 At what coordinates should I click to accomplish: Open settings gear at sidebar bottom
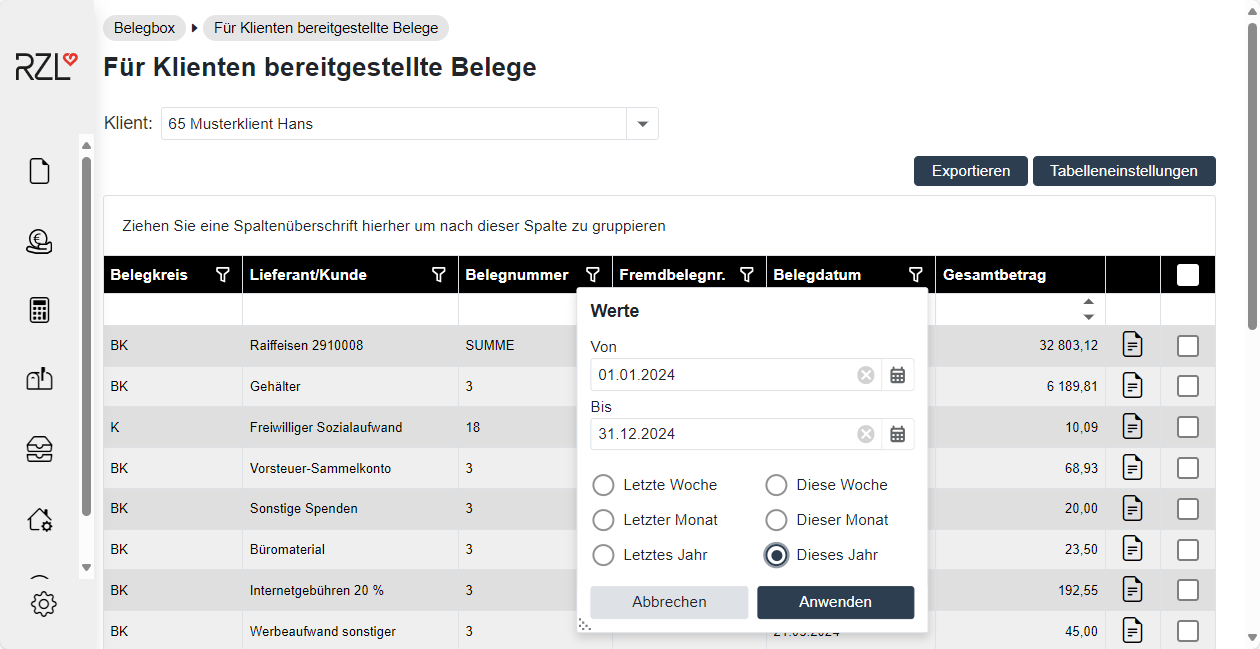pos(44,604)
